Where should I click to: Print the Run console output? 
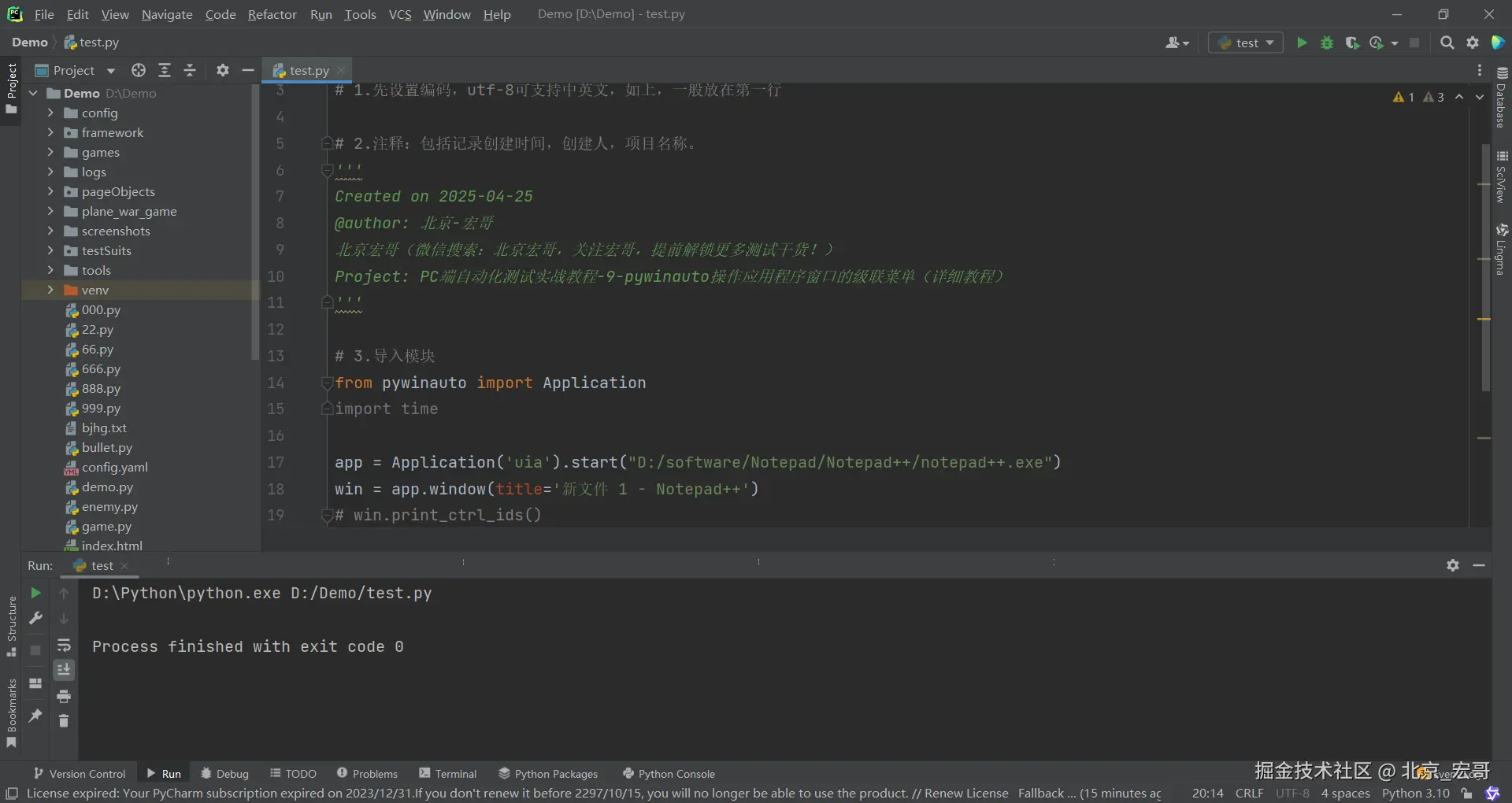pyautogui.click(x=64, y=696)
